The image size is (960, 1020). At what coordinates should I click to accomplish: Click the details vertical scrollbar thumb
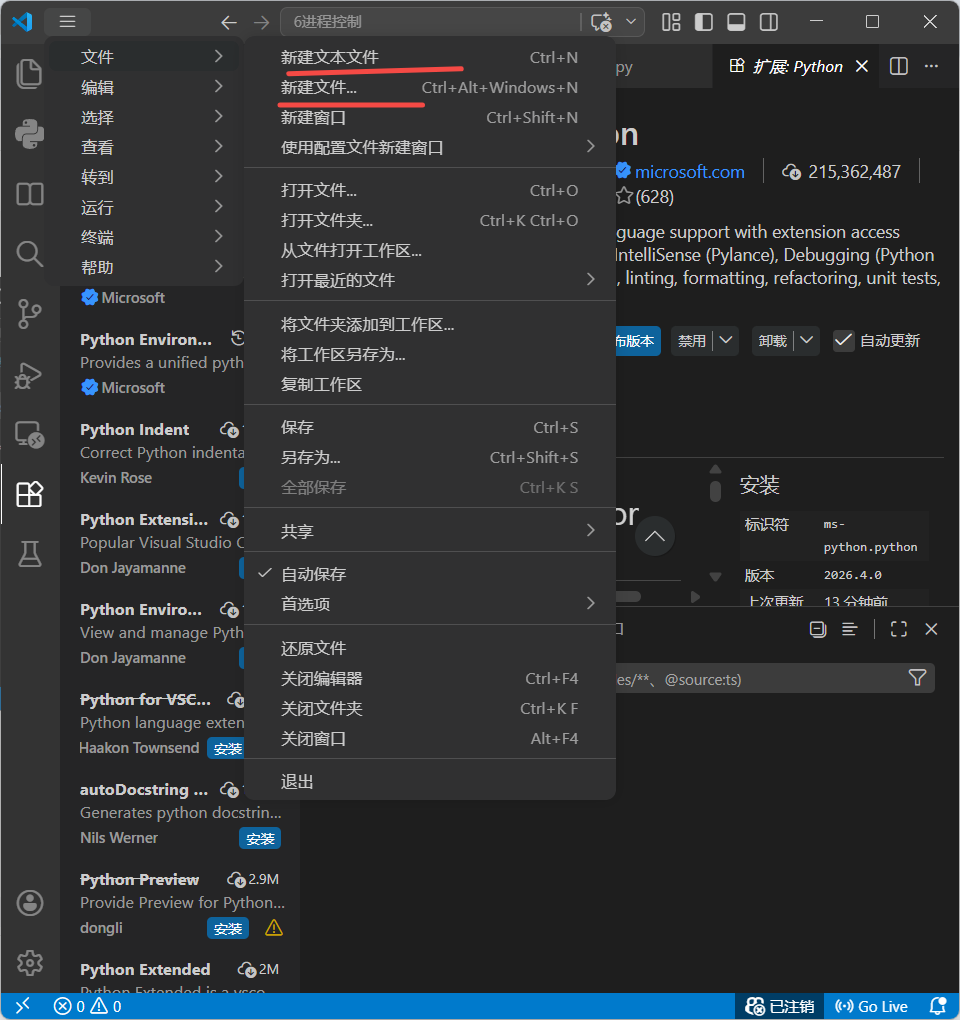(715, 491)
